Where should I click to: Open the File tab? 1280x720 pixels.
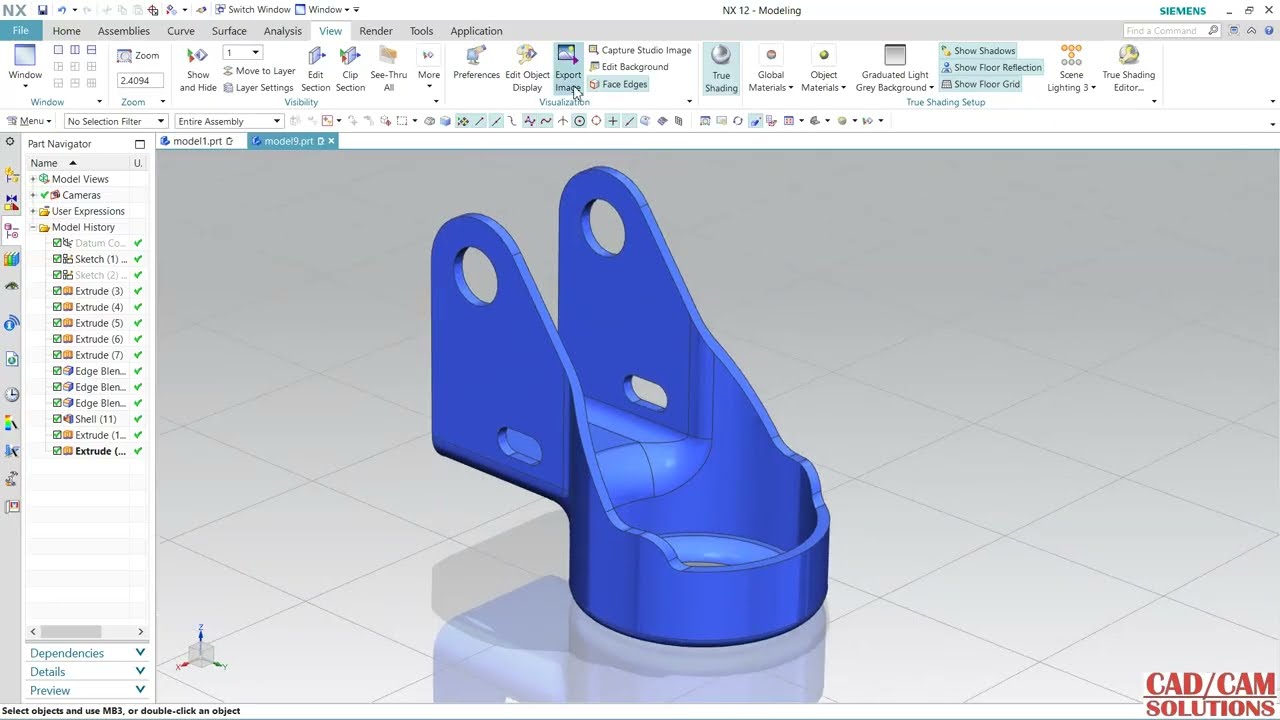click(20, 31)
